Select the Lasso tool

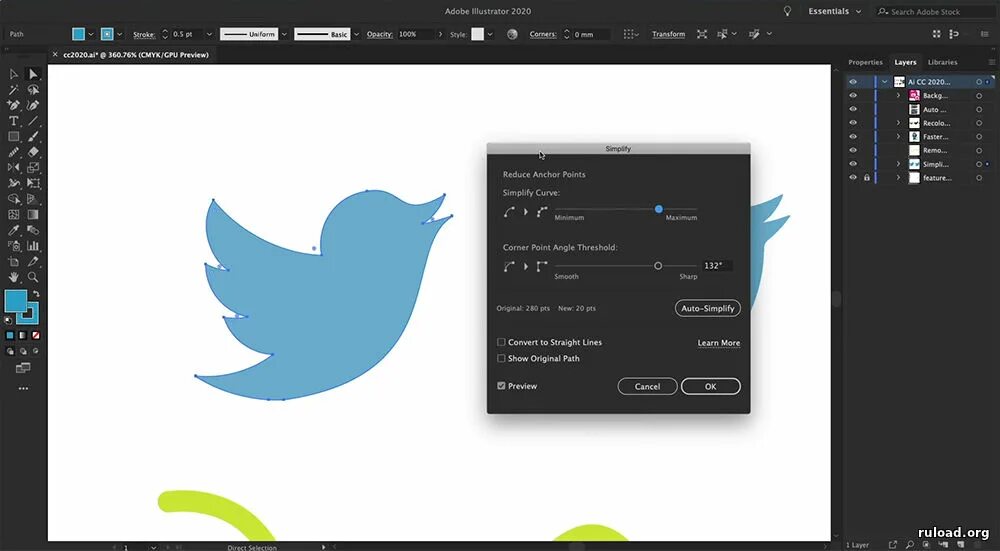click(x=33, y=90)
